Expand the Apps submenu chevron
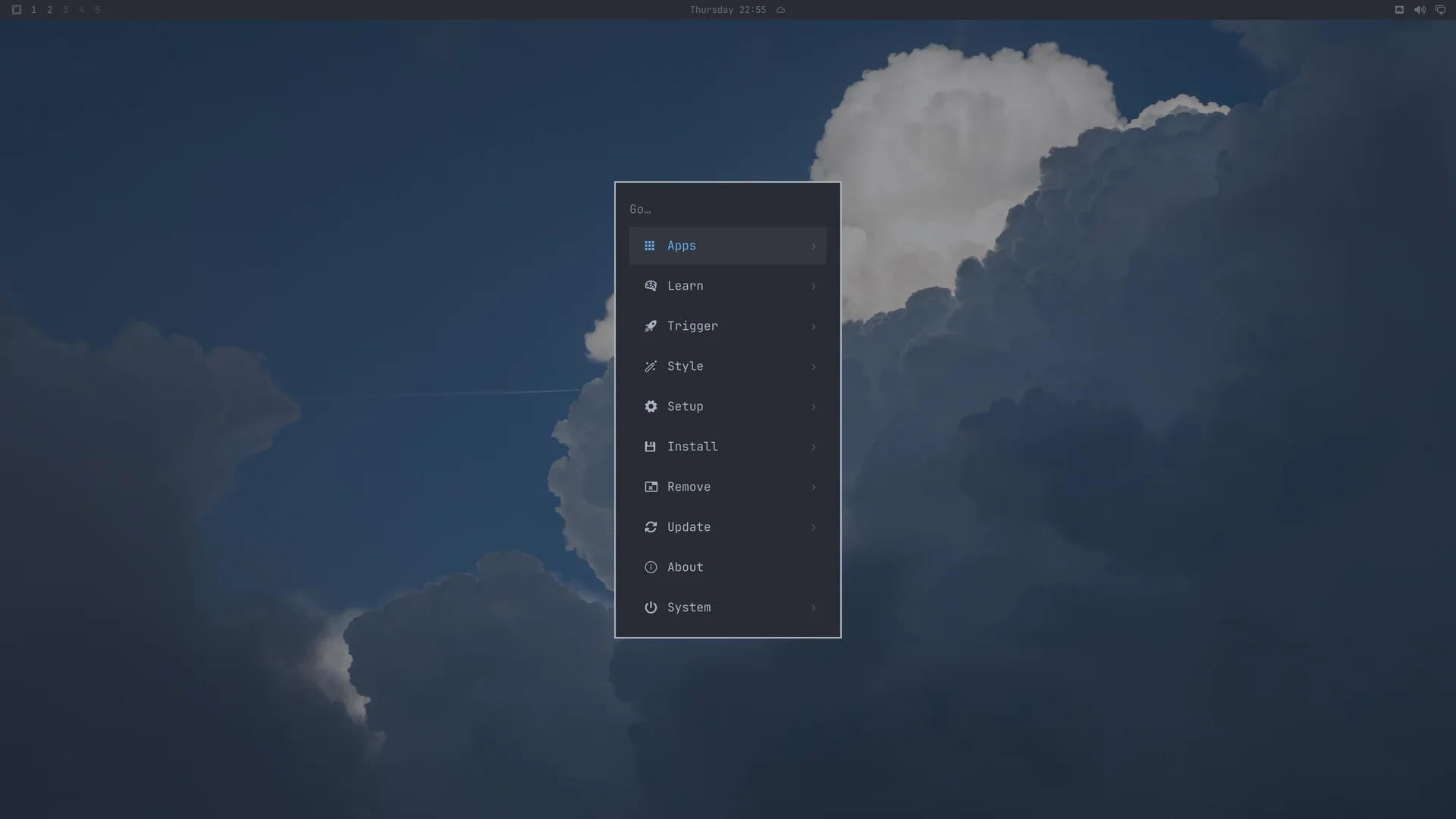This screenshot has height=819, width=1456. [814, 246]
